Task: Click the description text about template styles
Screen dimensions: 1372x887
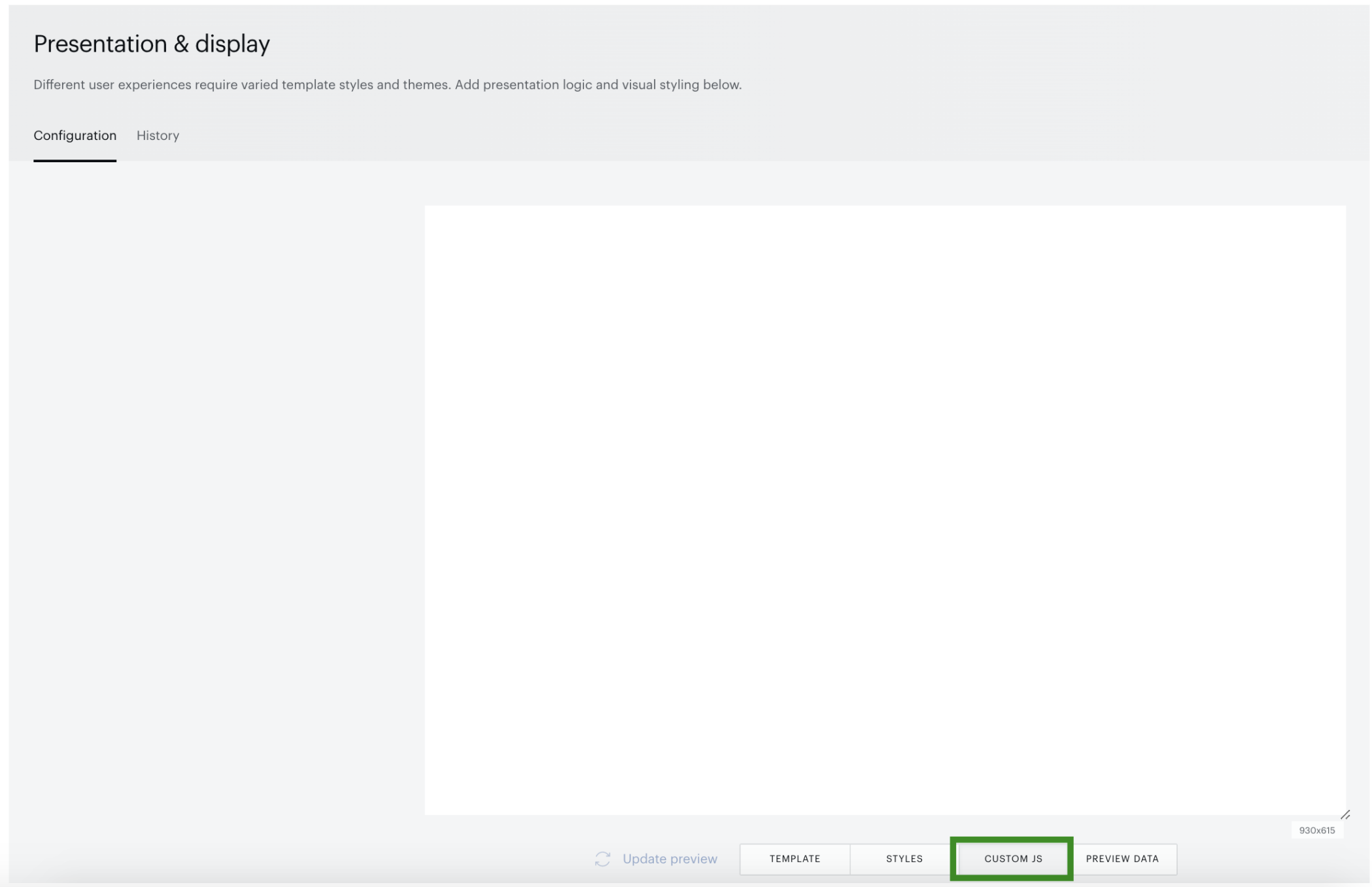Action: pyautogui.click(x=387, y=84)
